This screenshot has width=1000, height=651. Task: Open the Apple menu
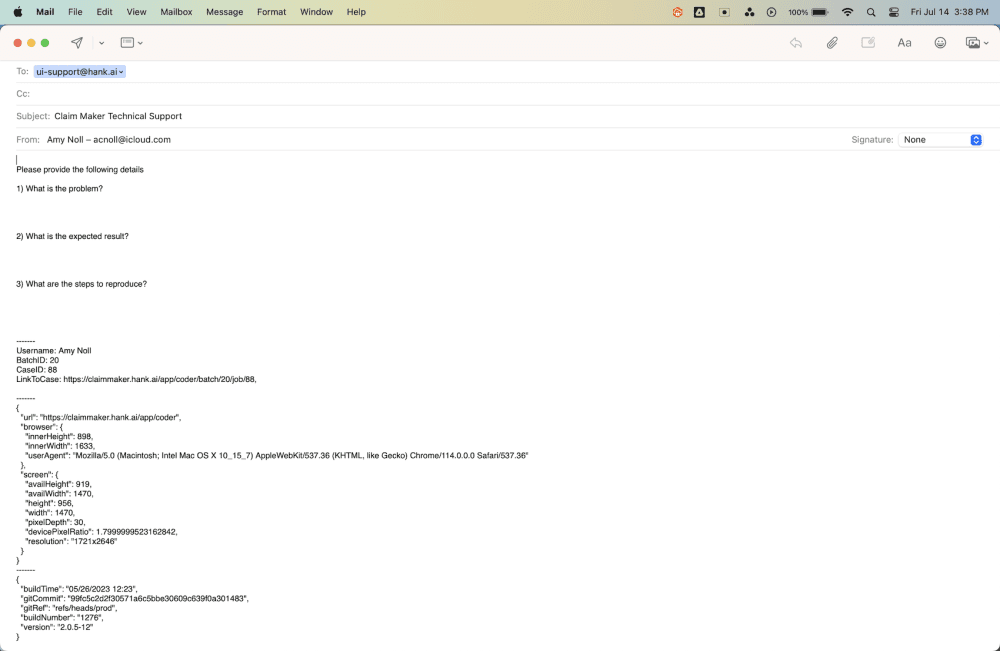pyautogui.click(x=18, y=11)
